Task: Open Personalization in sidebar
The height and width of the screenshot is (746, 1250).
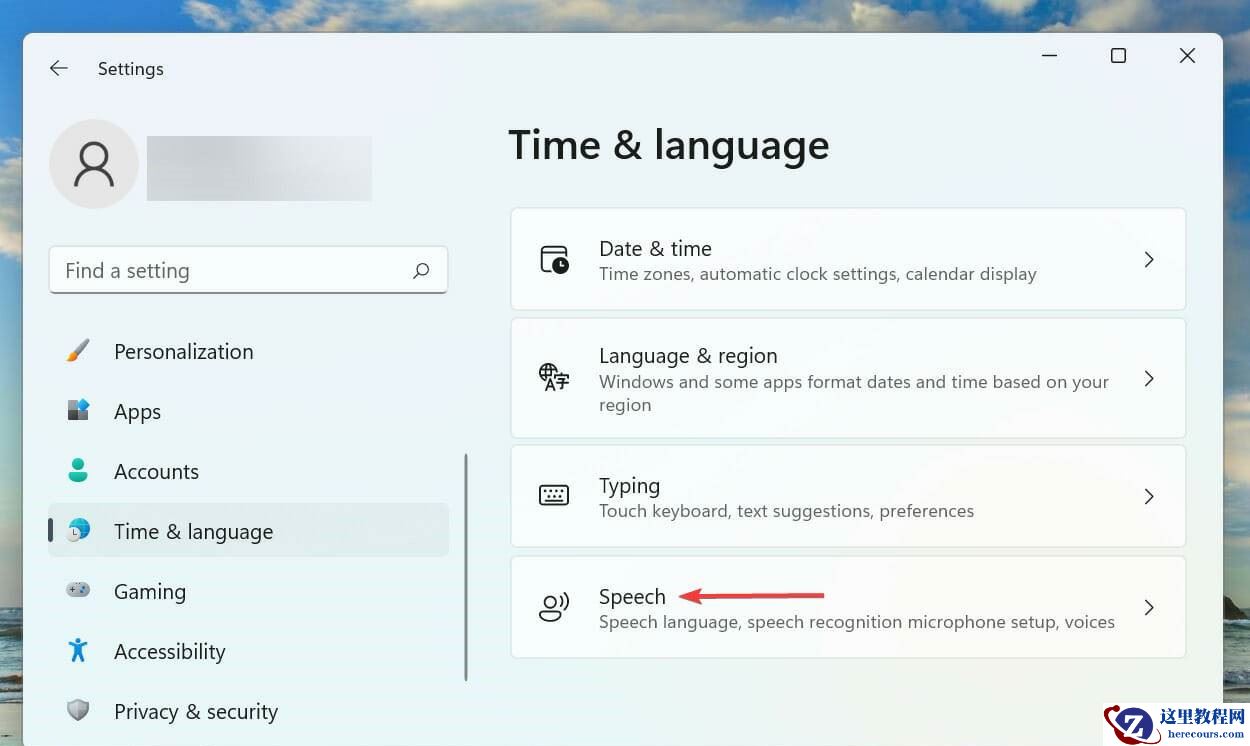Action: (248, 351)
